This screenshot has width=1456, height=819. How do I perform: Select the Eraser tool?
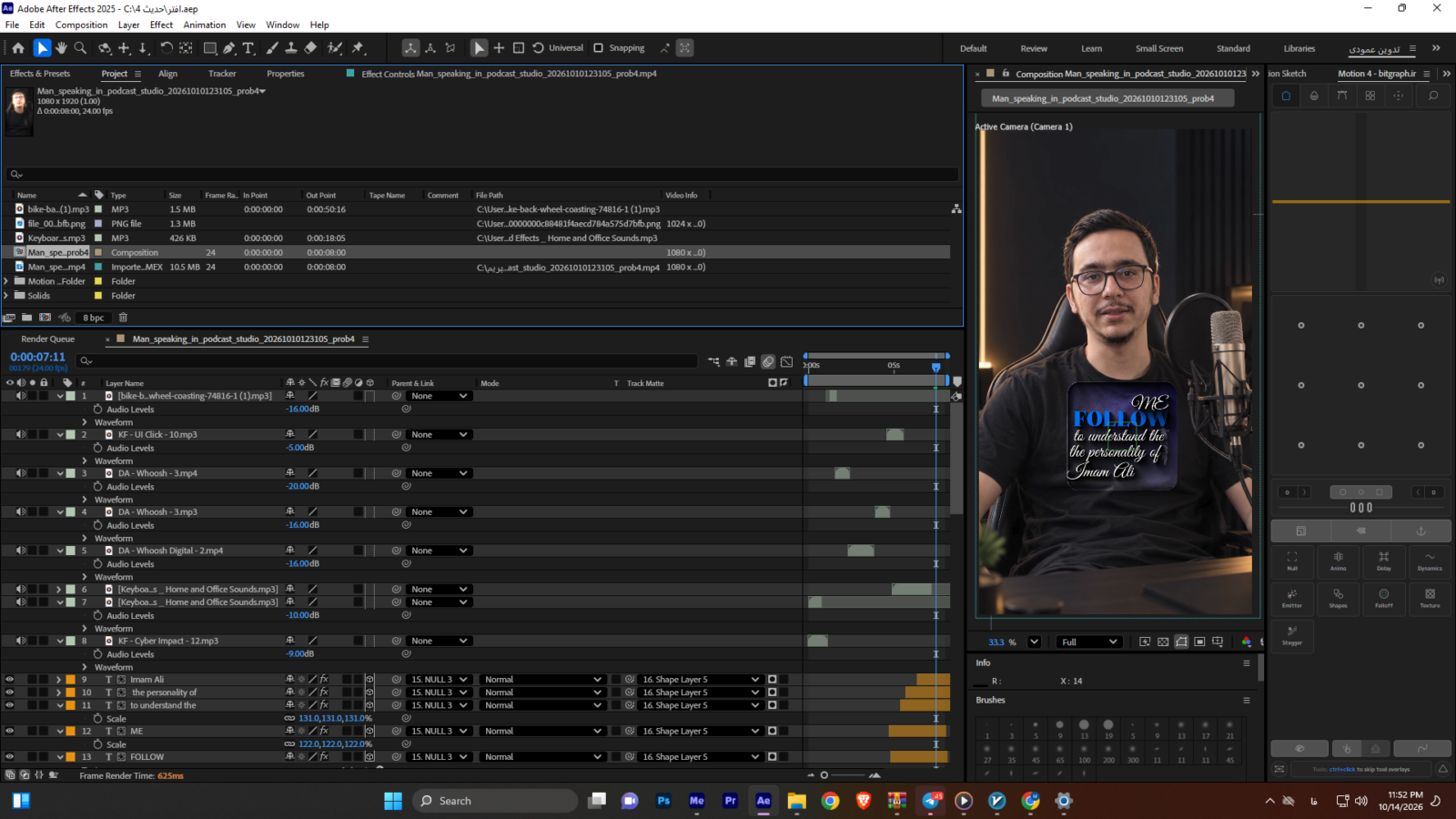pos(310,48)
